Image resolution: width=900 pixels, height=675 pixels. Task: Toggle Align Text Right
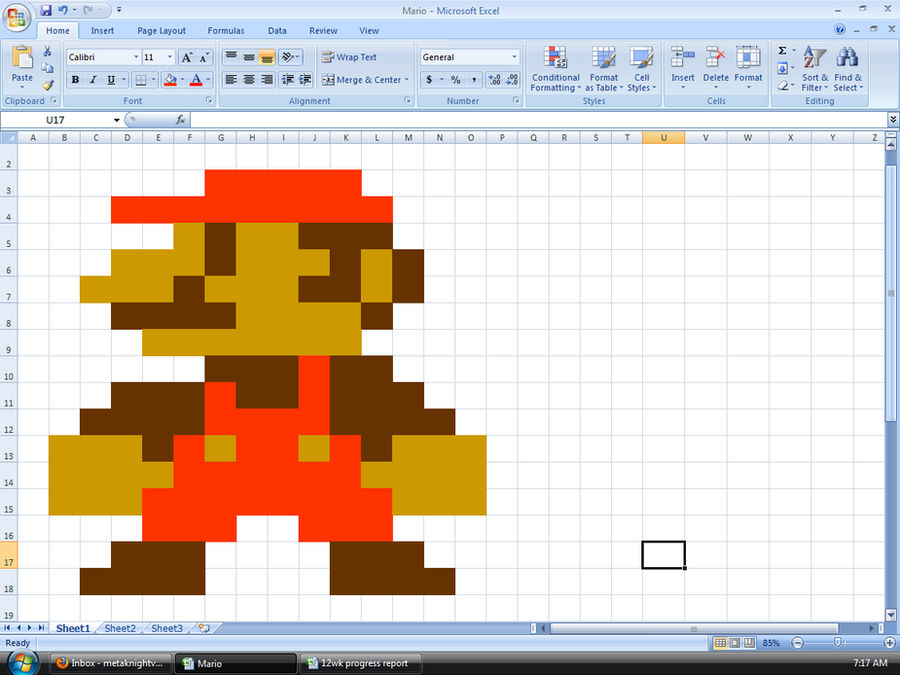(266, 80)
